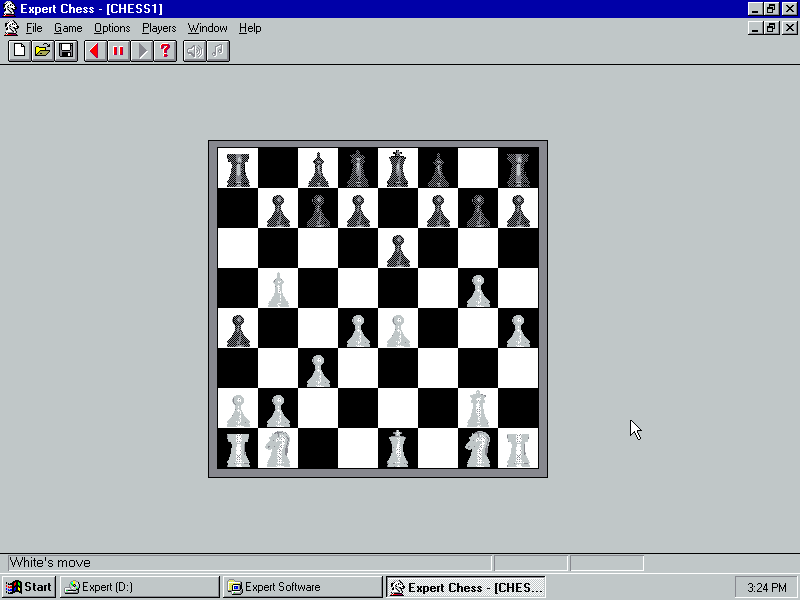Toggle music with the musical note icon
Viewport: 800px width, 600px height.
(x=218, y=51)
